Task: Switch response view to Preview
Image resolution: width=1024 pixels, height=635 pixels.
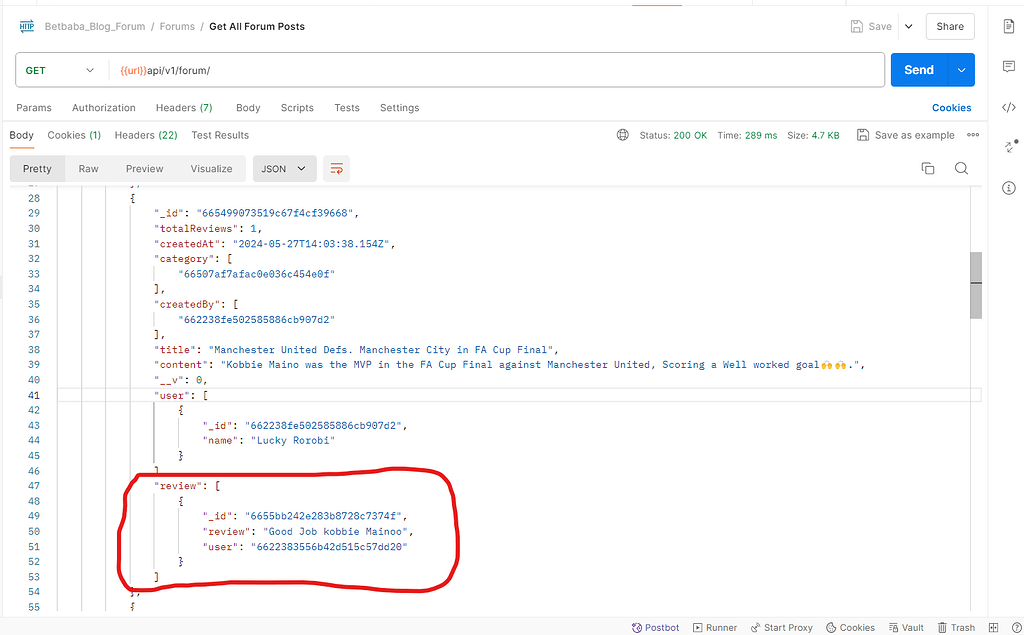Action: click(145, 169)
